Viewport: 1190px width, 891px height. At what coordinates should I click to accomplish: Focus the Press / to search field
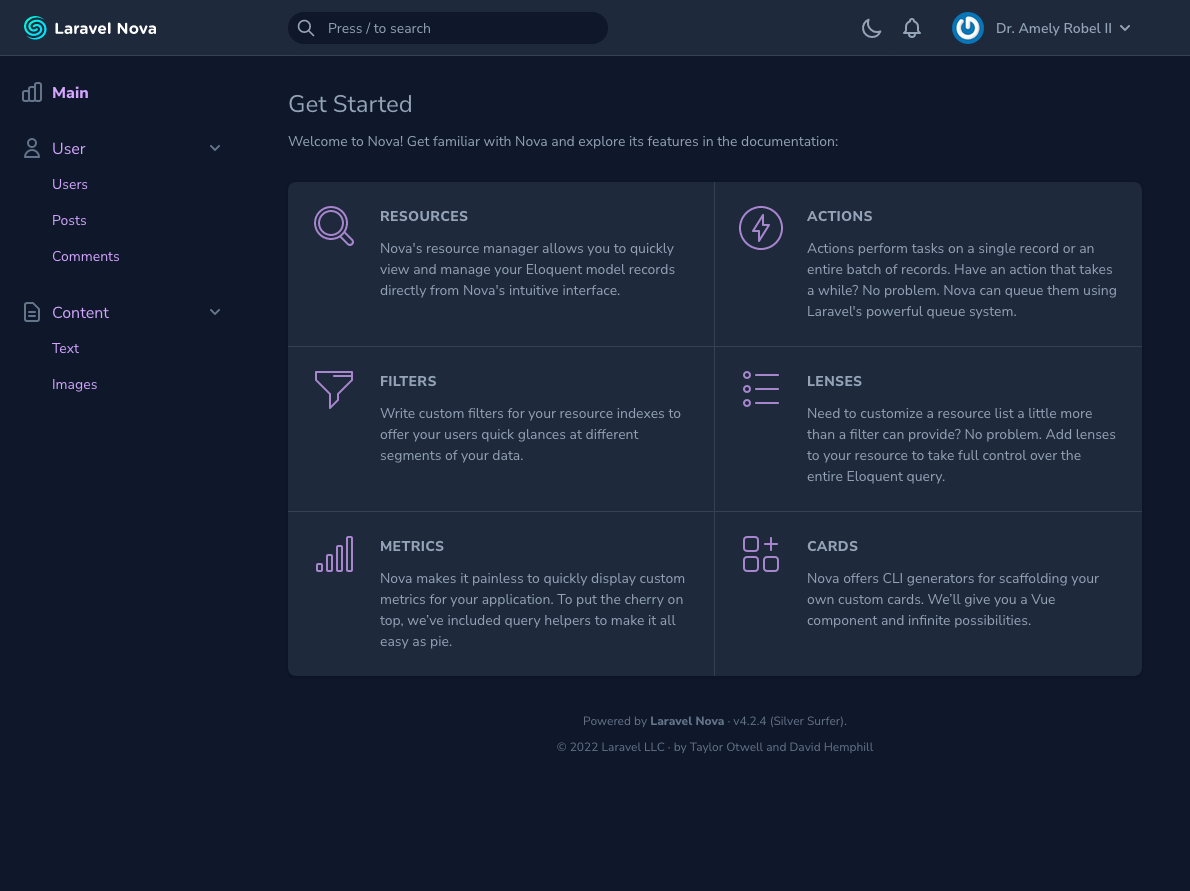pos(448,28)
